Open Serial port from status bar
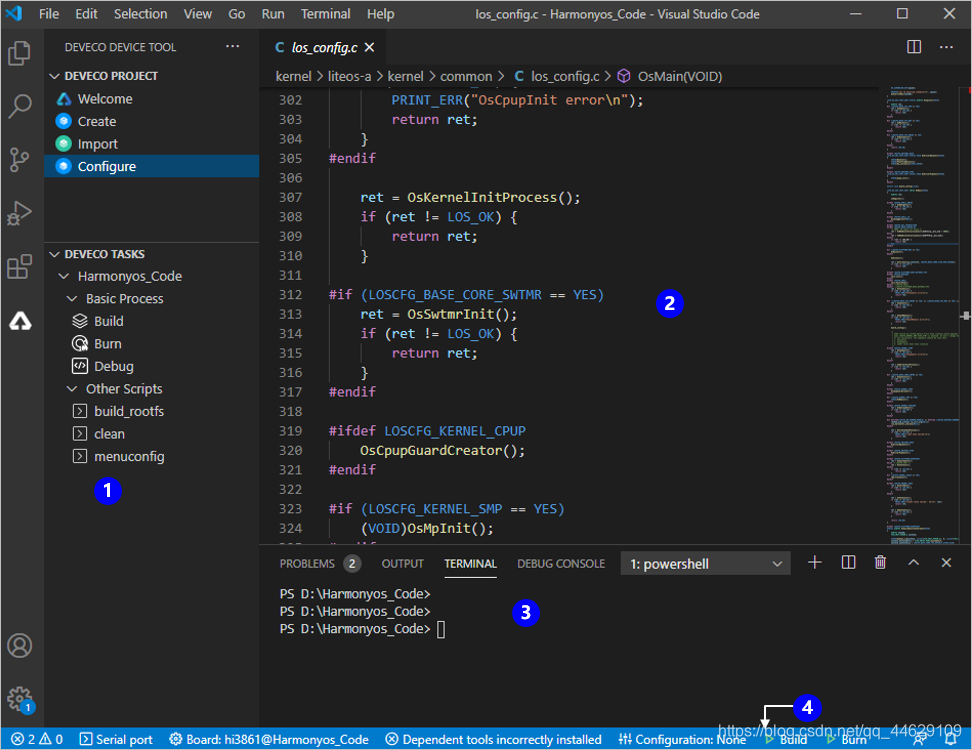 point(116,739)
